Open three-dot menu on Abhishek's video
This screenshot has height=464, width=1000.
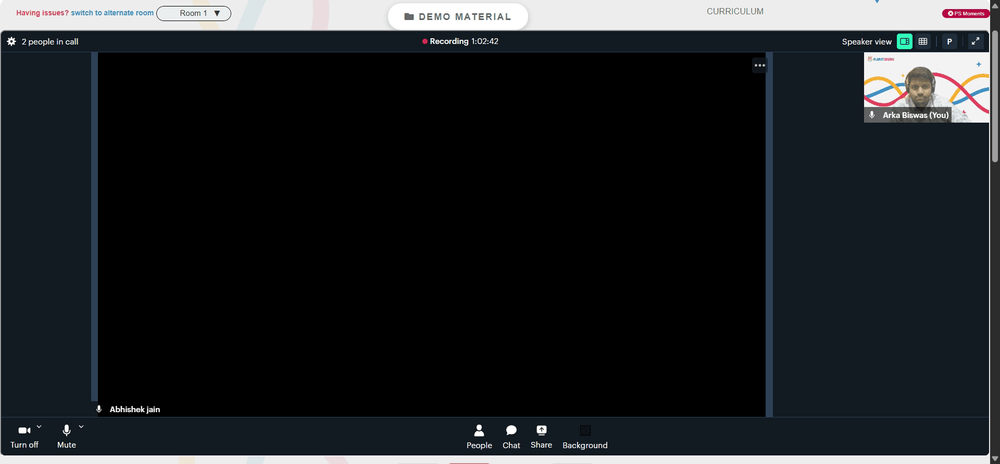(760, 65)
